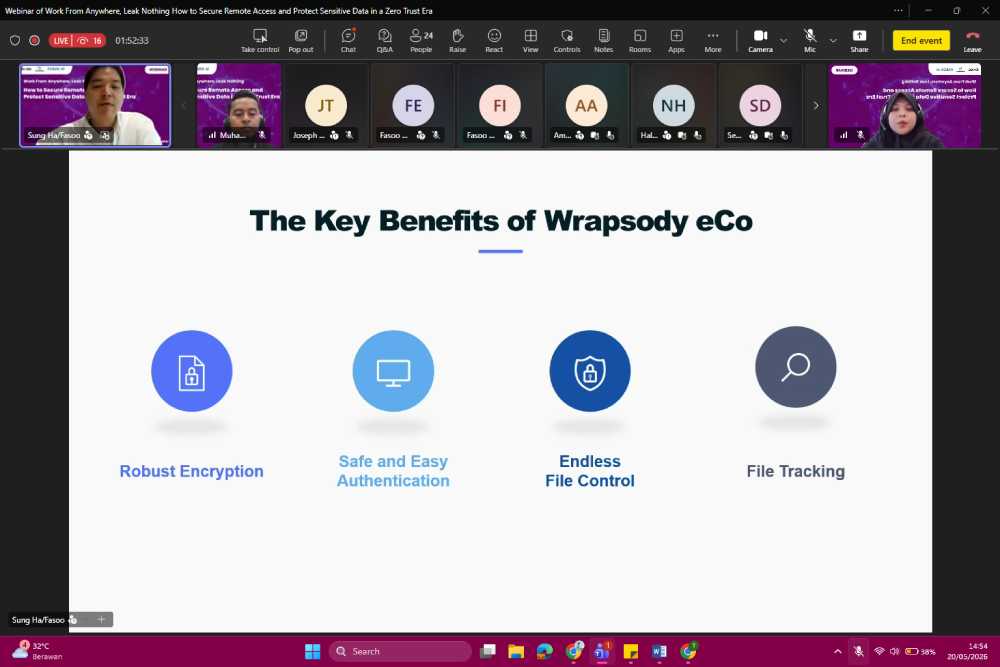Select AA participant tile
The width and height of the screenshot is (1000, 667).
[586, 105]
